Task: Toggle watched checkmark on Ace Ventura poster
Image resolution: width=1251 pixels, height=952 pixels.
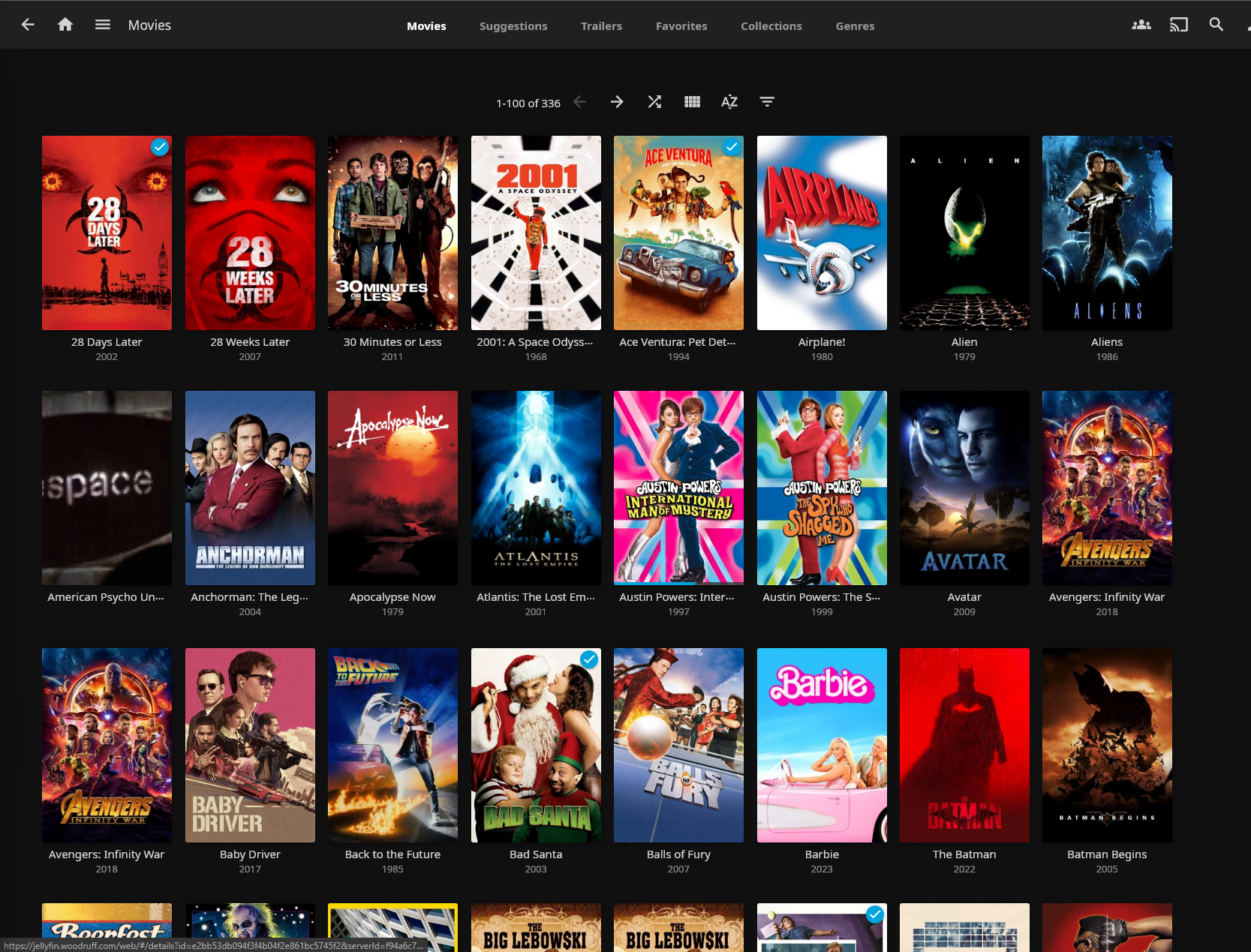Action: pos(732,147)
